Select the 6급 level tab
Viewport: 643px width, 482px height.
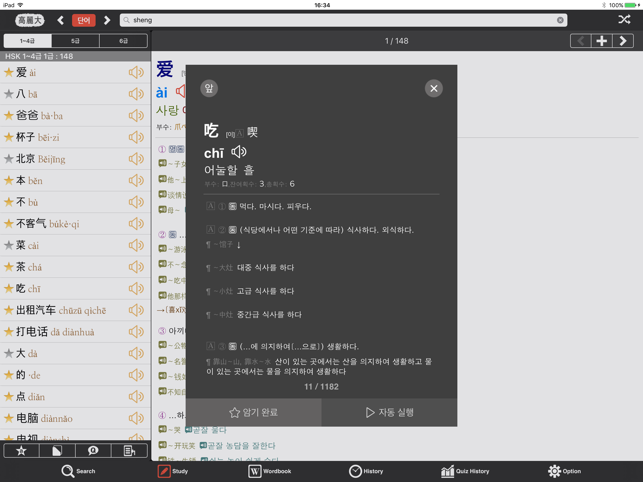pyautogui.click(x=124, y=41)
